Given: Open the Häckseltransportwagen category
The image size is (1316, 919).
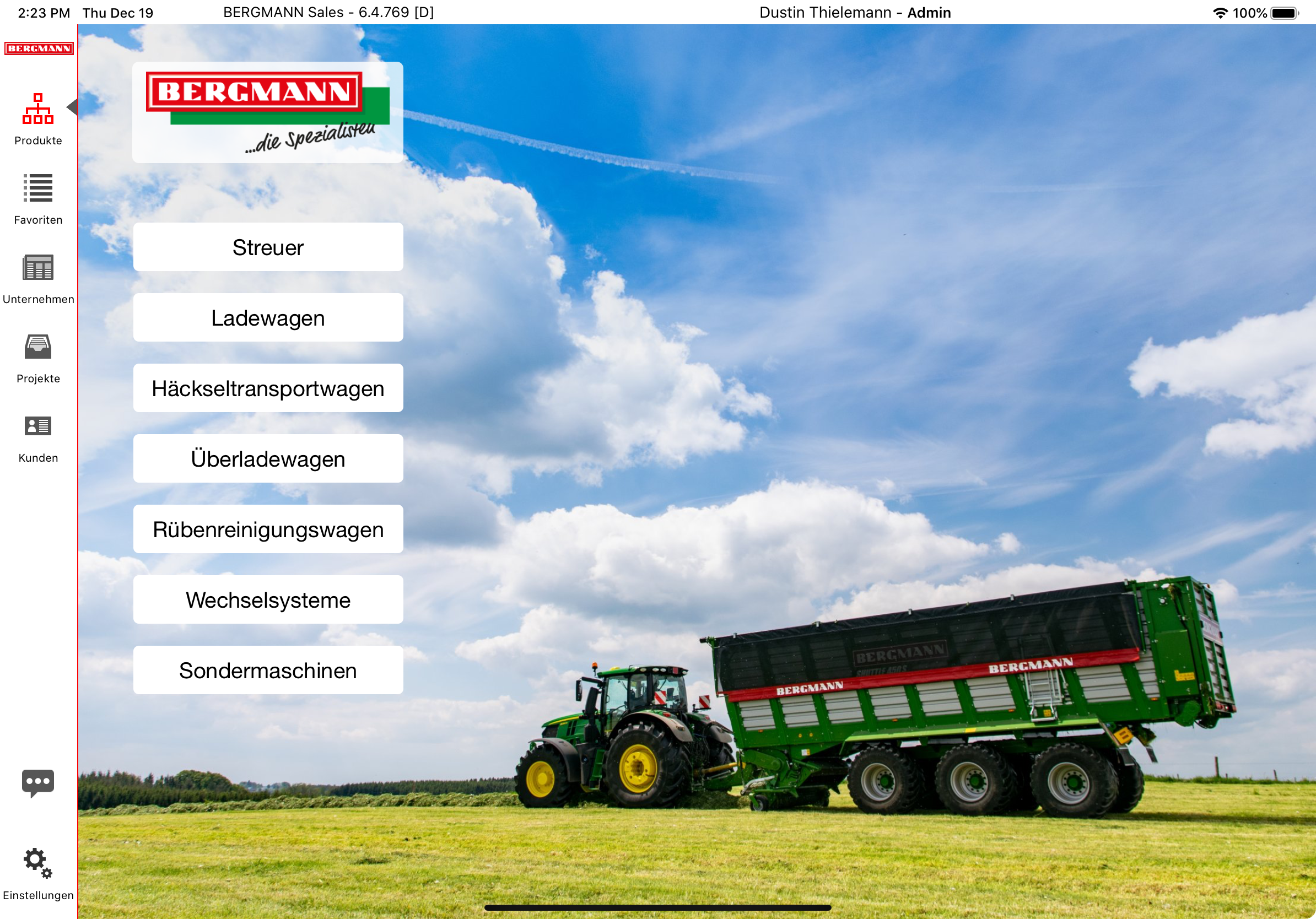Looking at the screenshot, I should 268,388.
